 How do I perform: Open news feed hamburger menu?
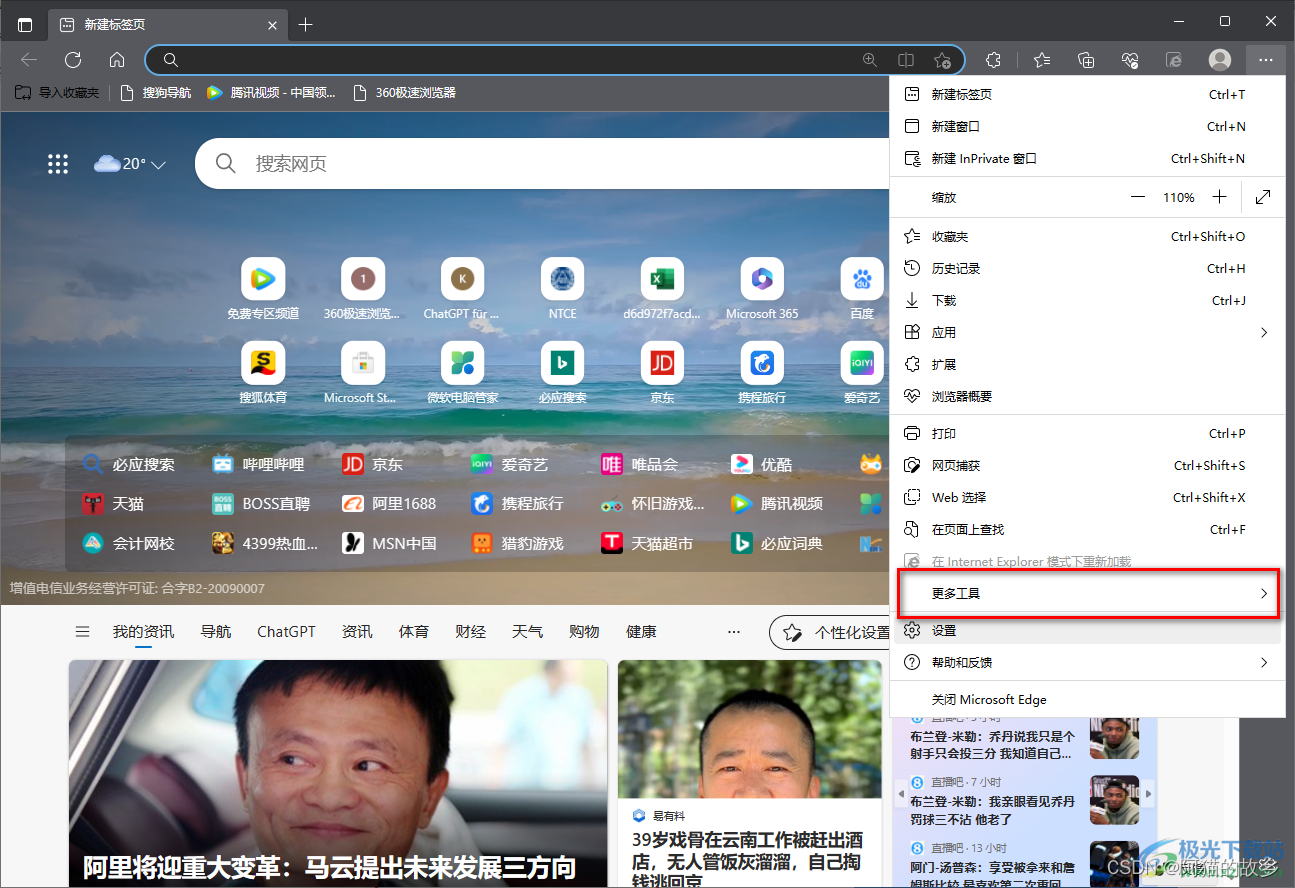click(x=83, y=632)
